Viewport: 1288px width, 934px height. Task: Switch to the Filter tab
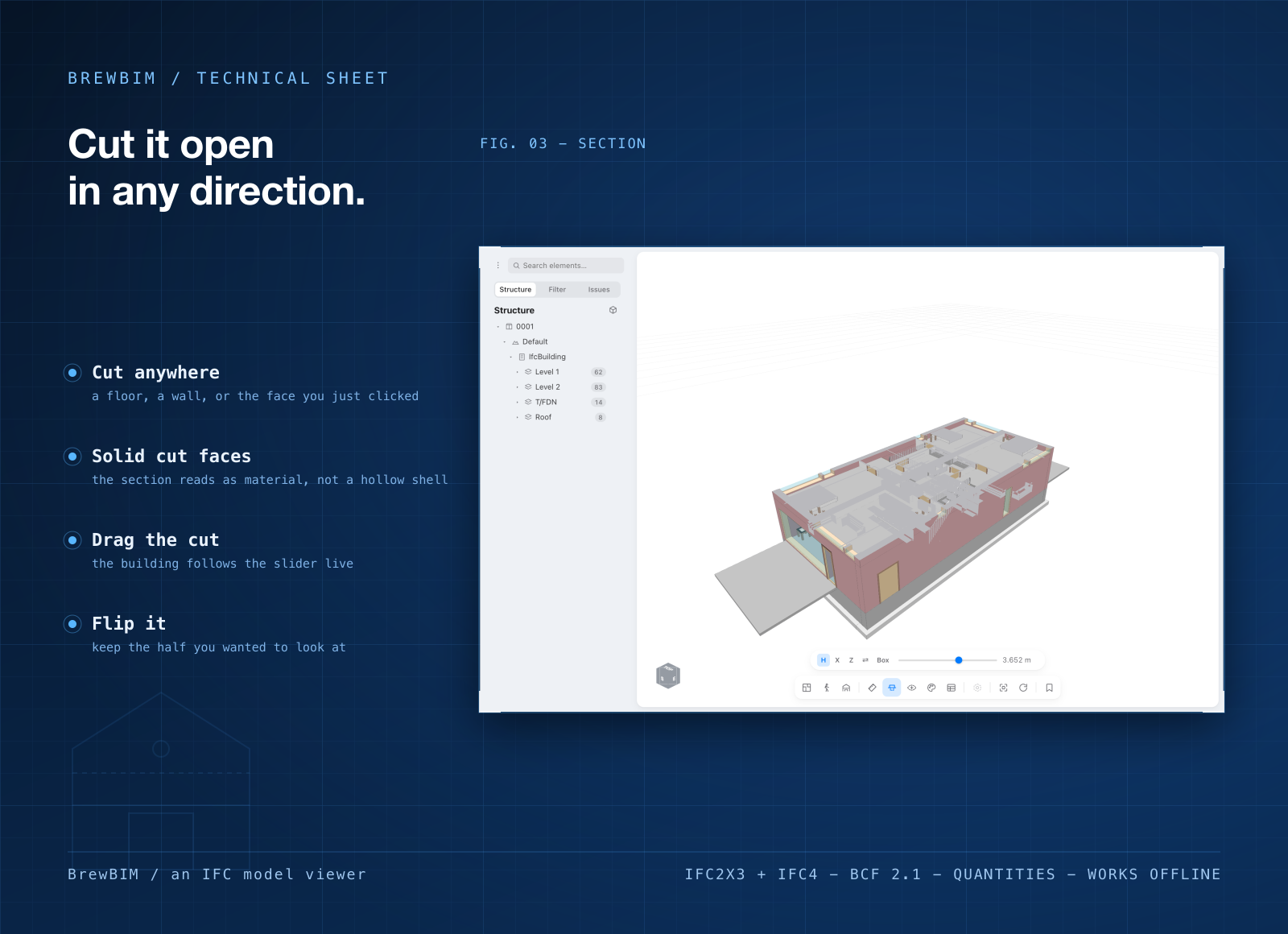(x=557, y=290)
